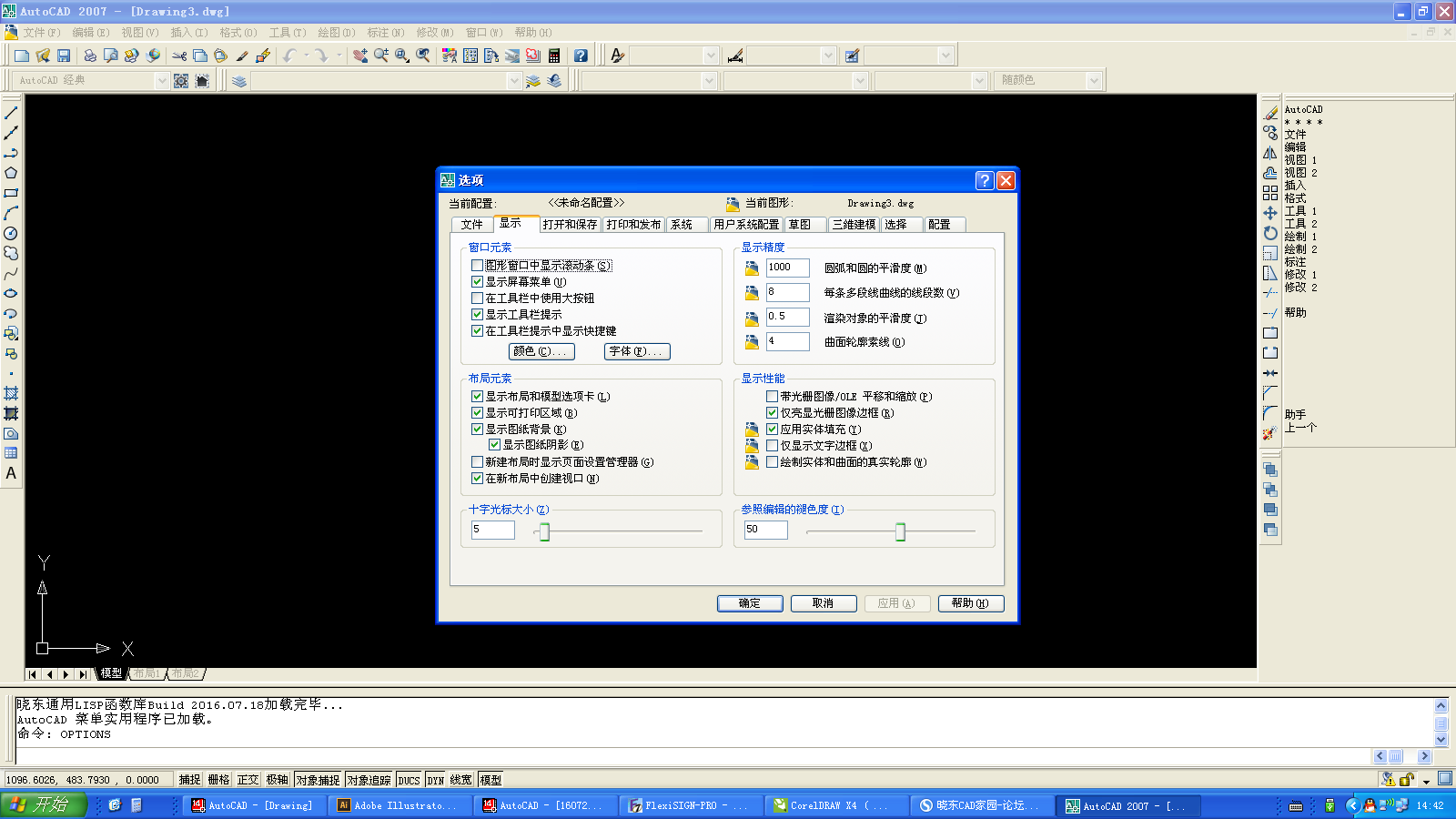Open Layer Properties Manager icon
This screenshot has width=1456, height=819.
click(x=239, y=81)
